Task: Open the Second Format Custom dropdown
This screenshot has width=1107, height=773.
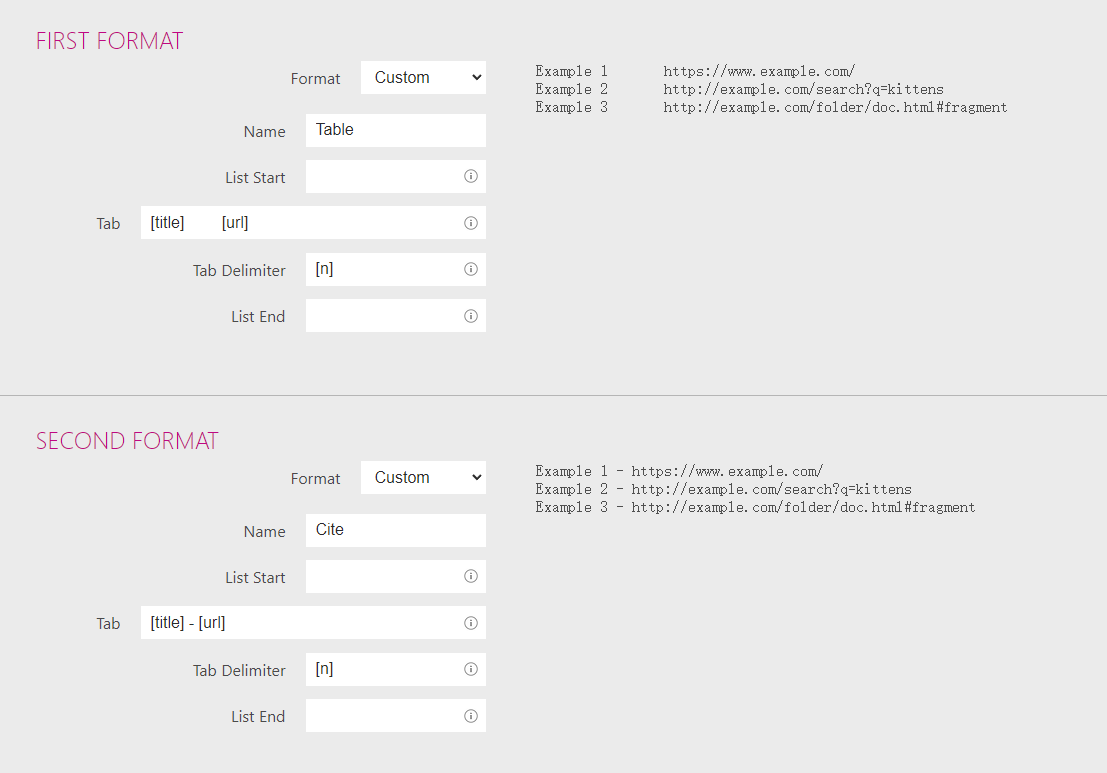Action: click(x=423, y=478)
